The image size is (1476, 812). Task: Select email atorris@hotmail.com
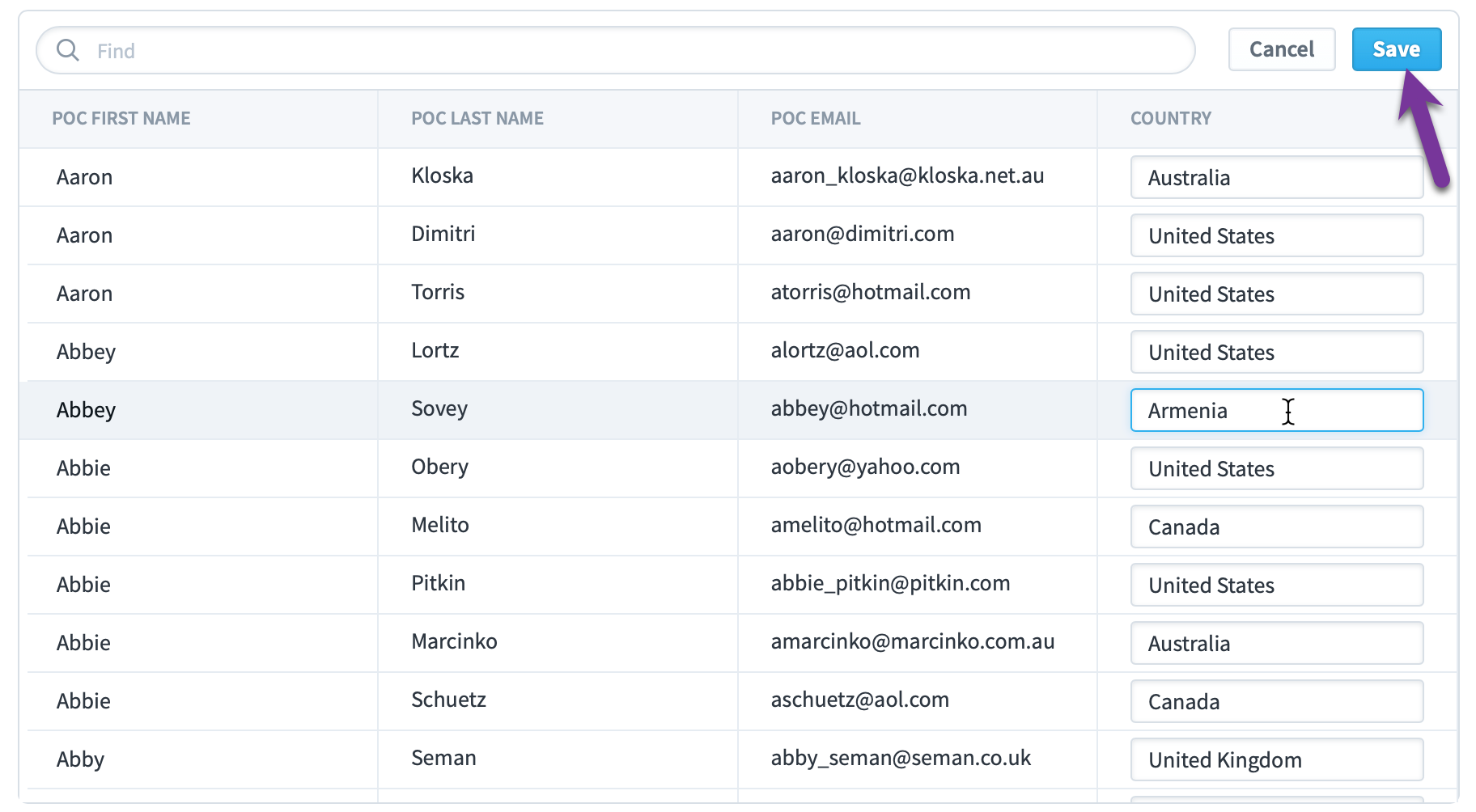point(871,292)
